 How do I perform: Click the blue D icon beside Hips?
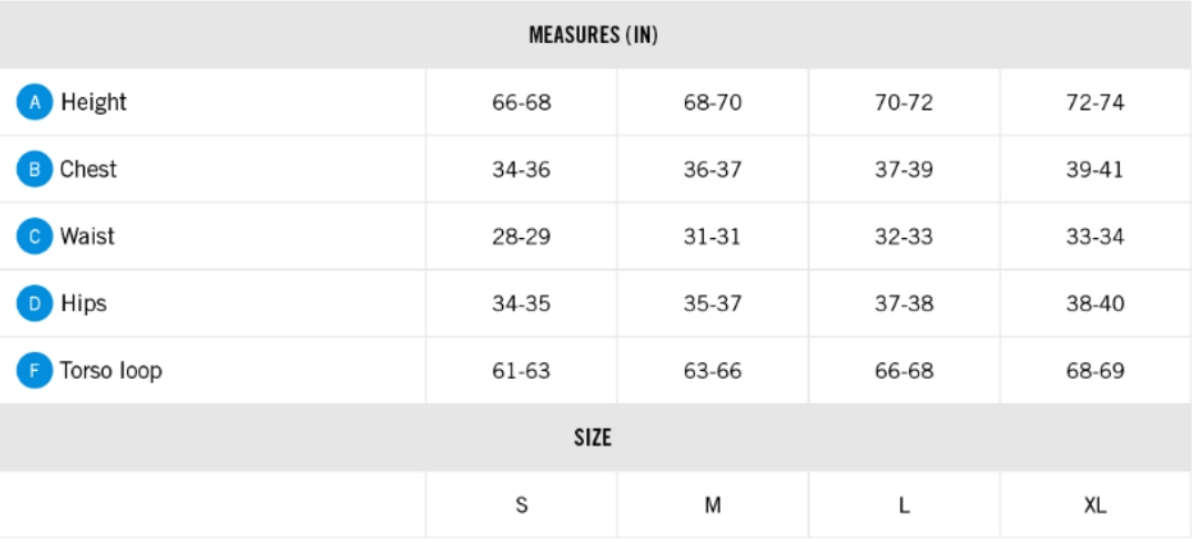tap(34, 304)
